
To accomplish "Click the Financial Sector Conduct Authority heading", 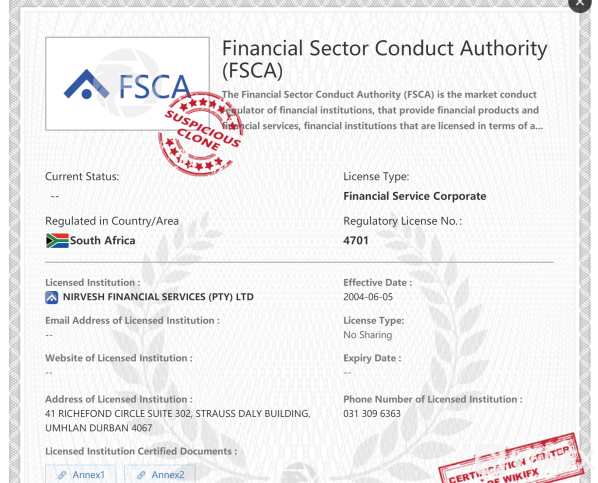I will (384, 59).
